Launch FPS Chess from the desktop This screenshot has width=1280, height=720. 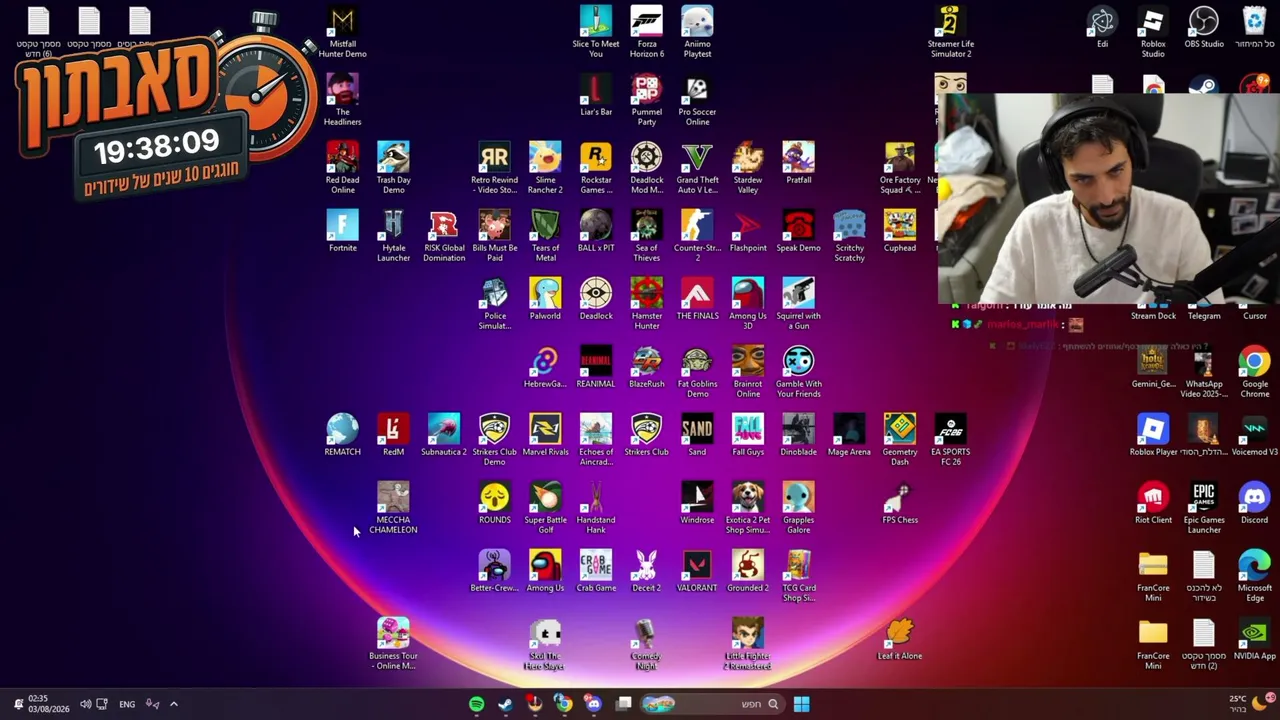tap(900, 503)
